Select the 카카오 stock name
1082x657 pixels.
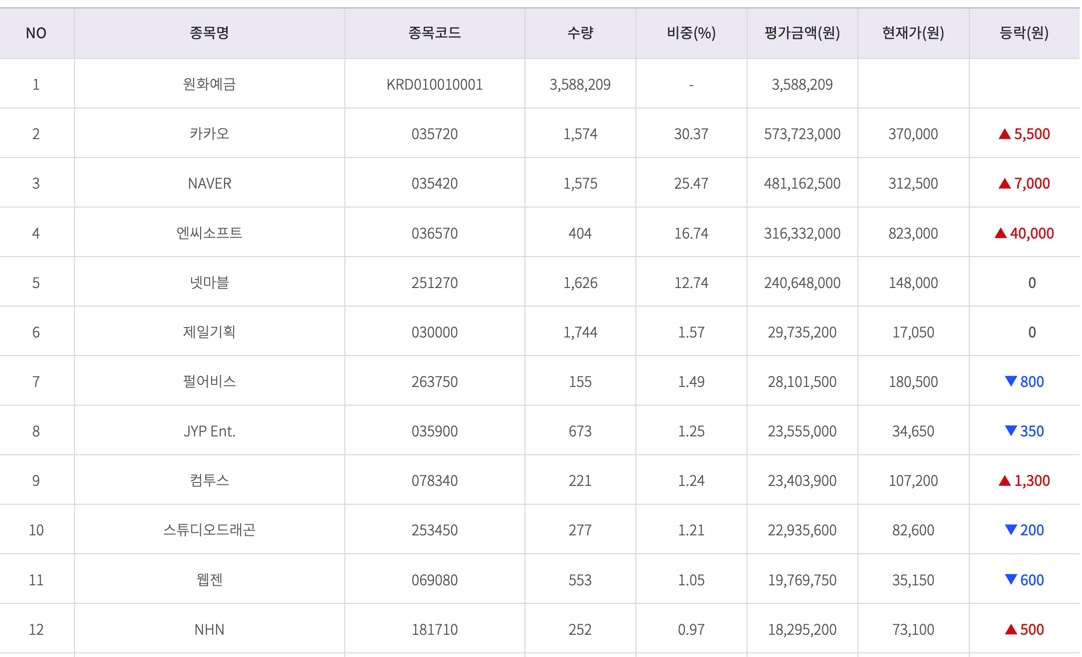(x=209, y=134)
